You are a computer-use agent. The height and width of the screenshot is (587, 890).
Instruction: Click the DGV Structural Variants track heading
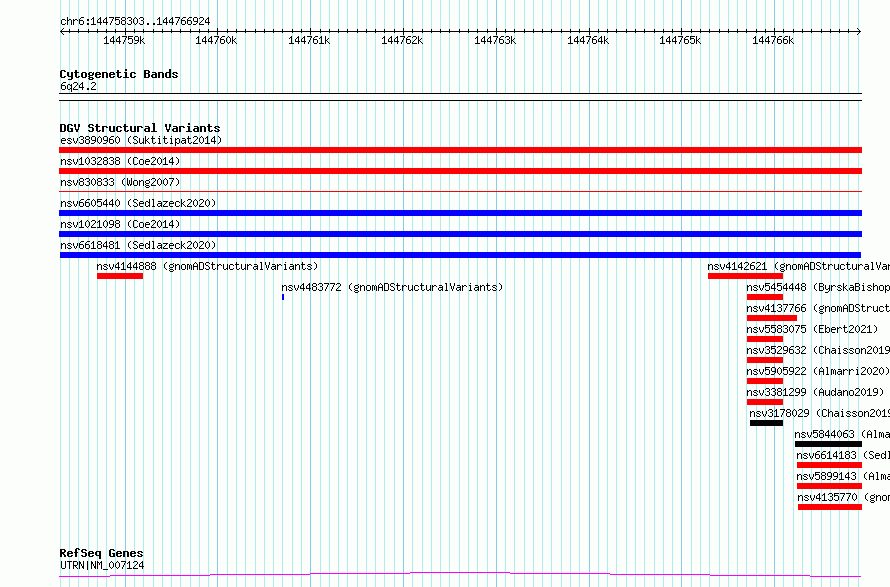pos(140,128)
